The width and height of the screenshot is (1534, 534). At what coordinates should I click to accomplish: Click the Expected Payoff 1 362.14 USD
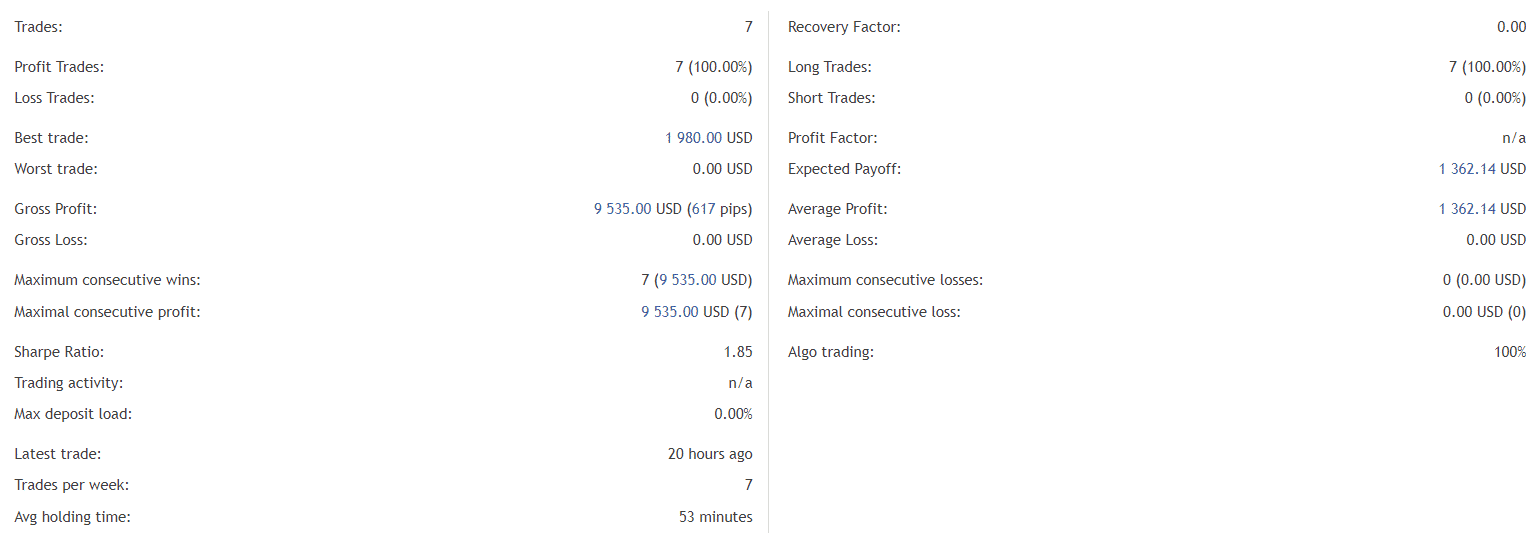coord(1483,169)
